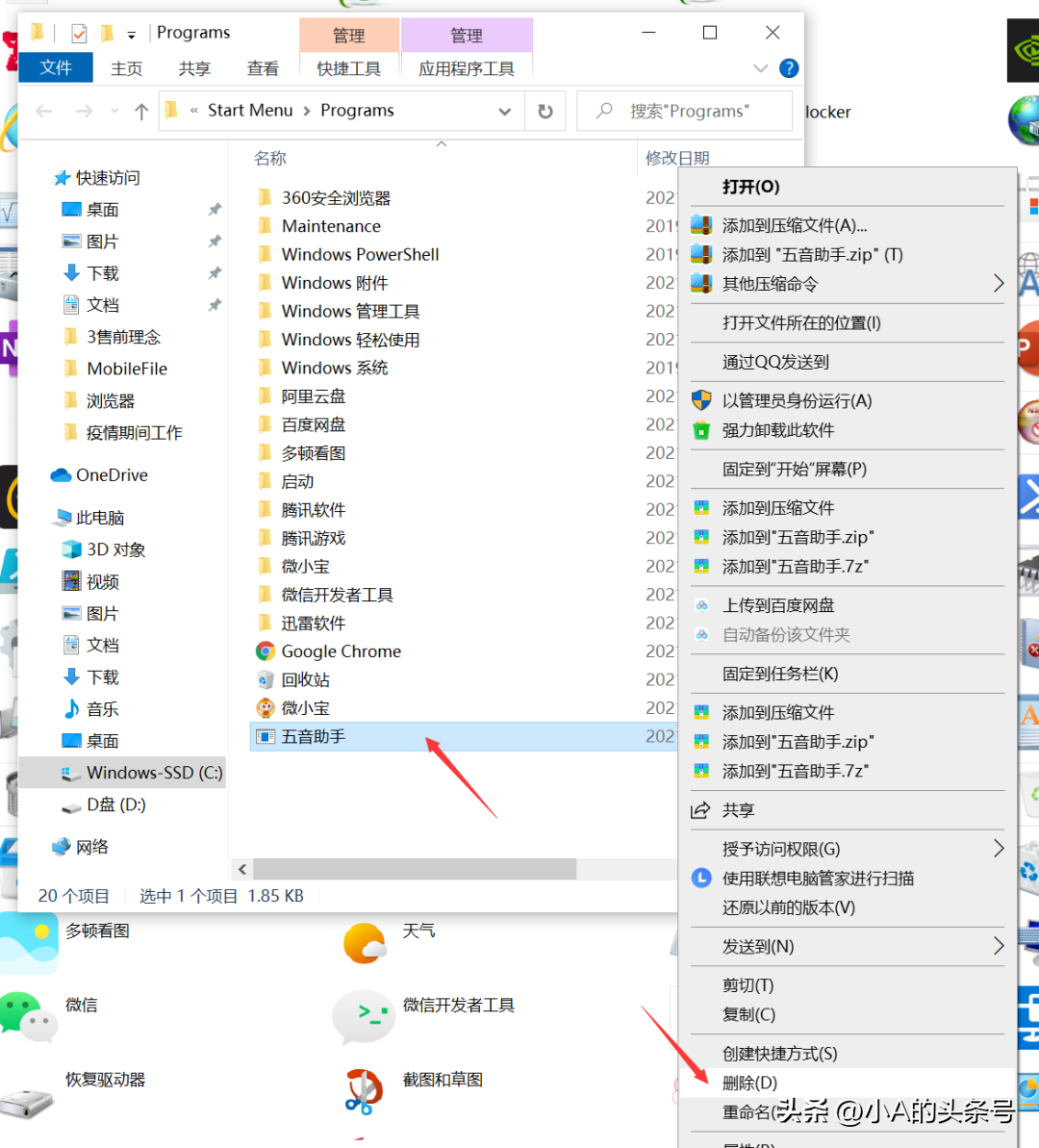Image resolution: width=1039 pixels, height=1148 pixels.
Task: Switch to the 共享 ribbon tab
Action: (x=194, y=69)
